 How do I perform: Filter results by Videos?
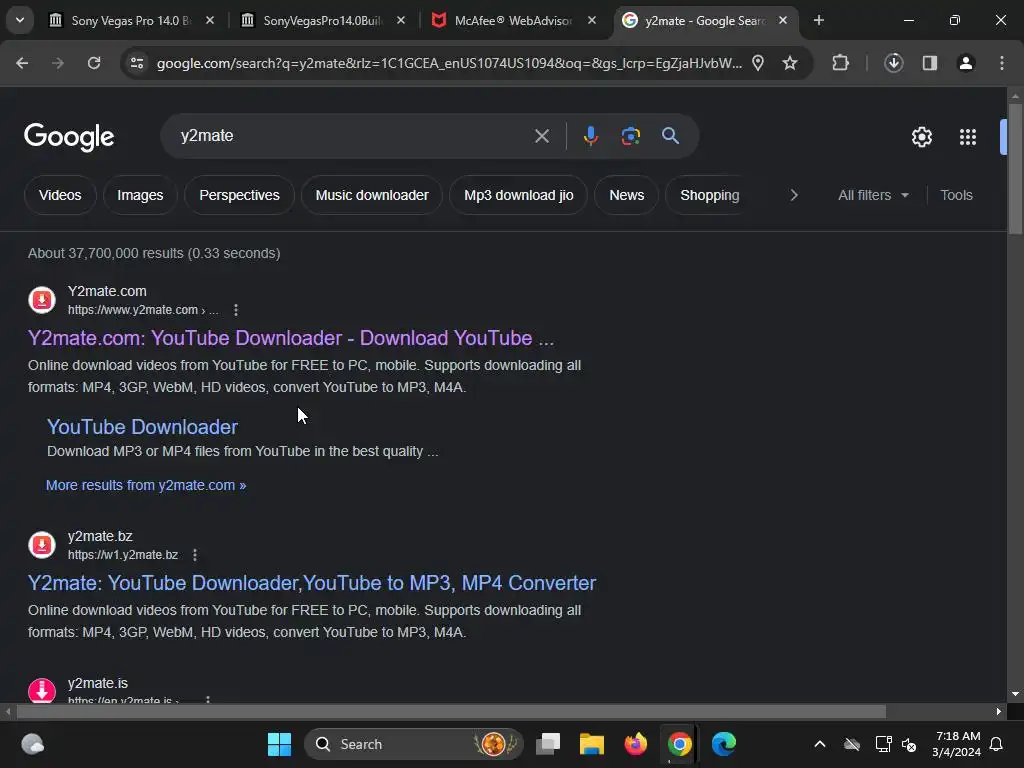pyautogui.click(x=60, y=195)
